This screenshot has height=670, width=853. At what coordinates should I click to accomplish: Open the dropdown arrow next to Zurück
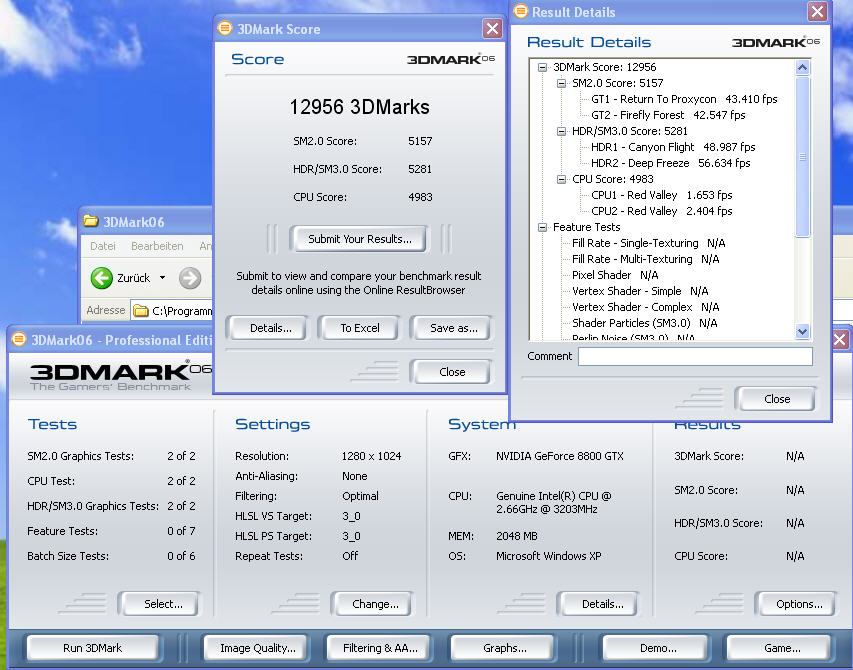(162, 278)
